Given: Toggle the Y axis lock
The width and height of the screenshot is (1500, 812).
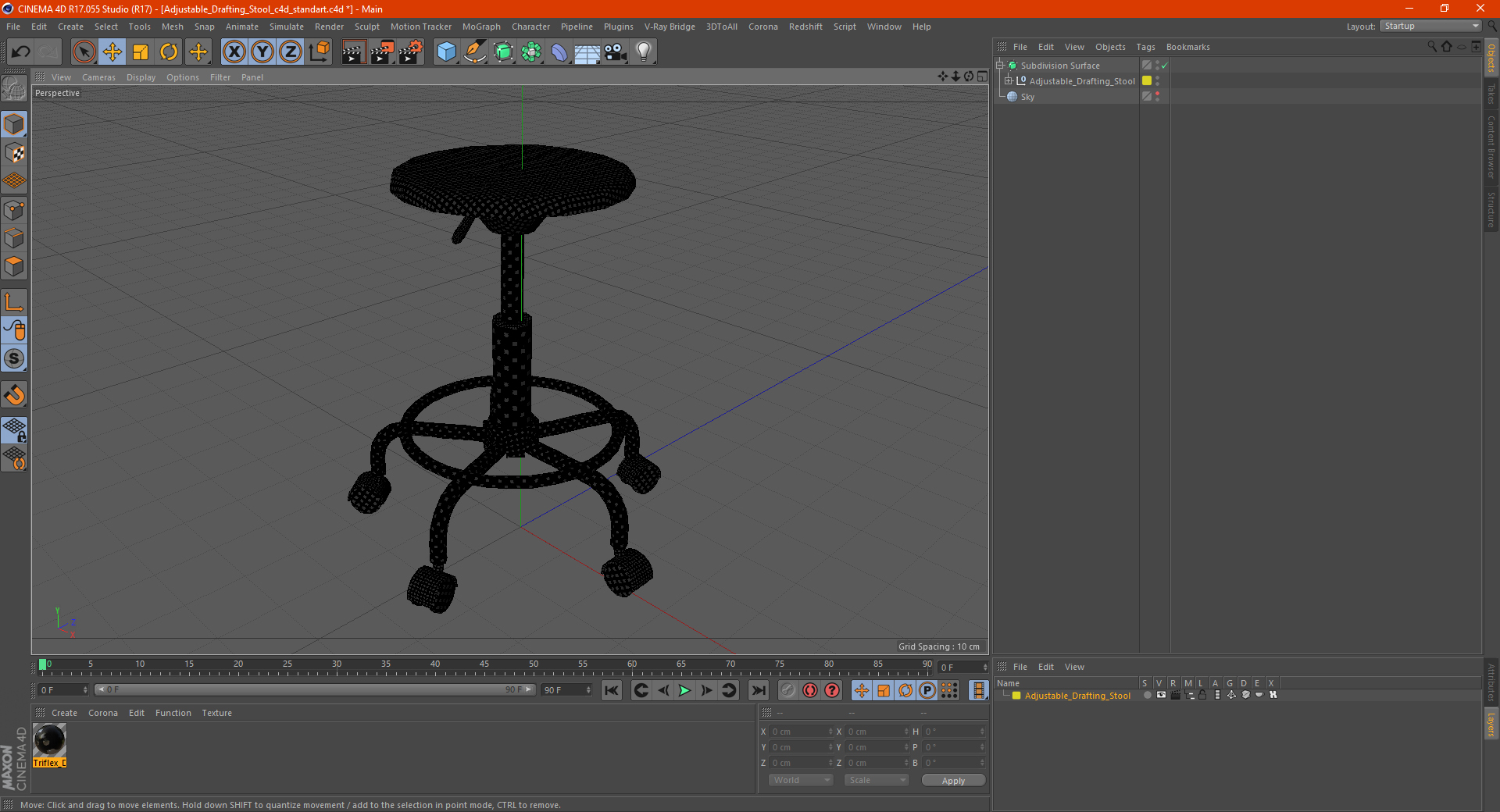Looking at the screenshot, I should [x=262, y=52].
